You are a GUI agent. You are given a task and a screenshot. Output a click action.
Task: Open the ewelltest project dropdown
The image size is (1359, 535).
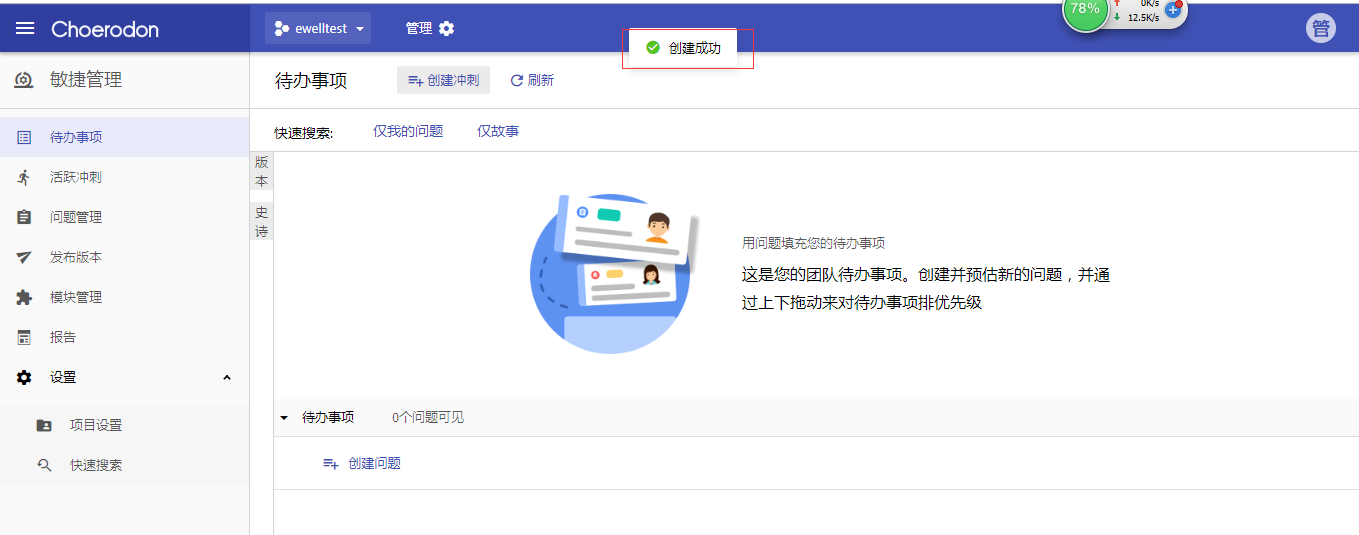click(318, 28)
